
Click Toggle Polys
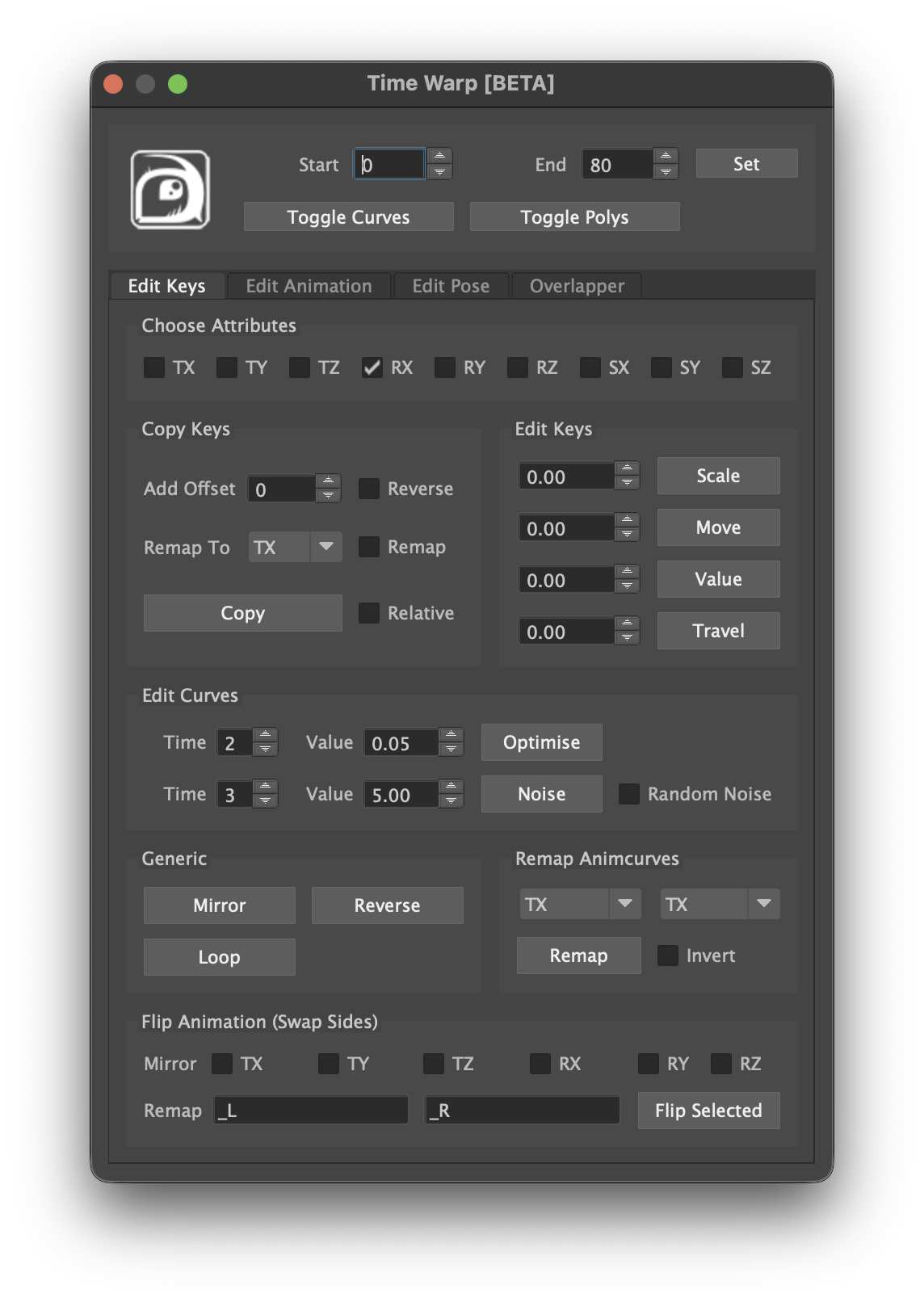575,216
